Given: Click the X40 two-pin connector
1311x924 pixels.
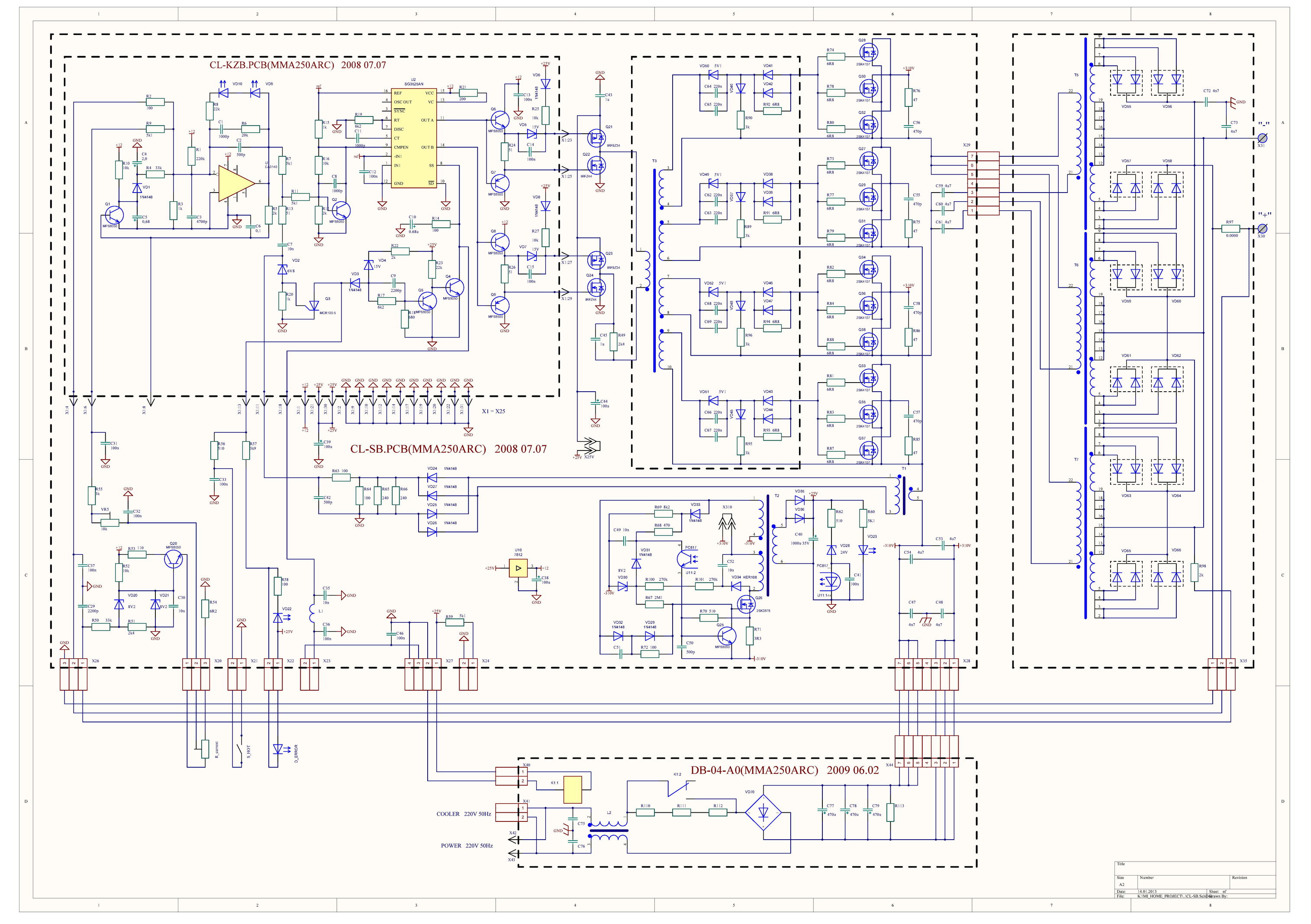Looking at the screenshot, I should tap(512, 776).
